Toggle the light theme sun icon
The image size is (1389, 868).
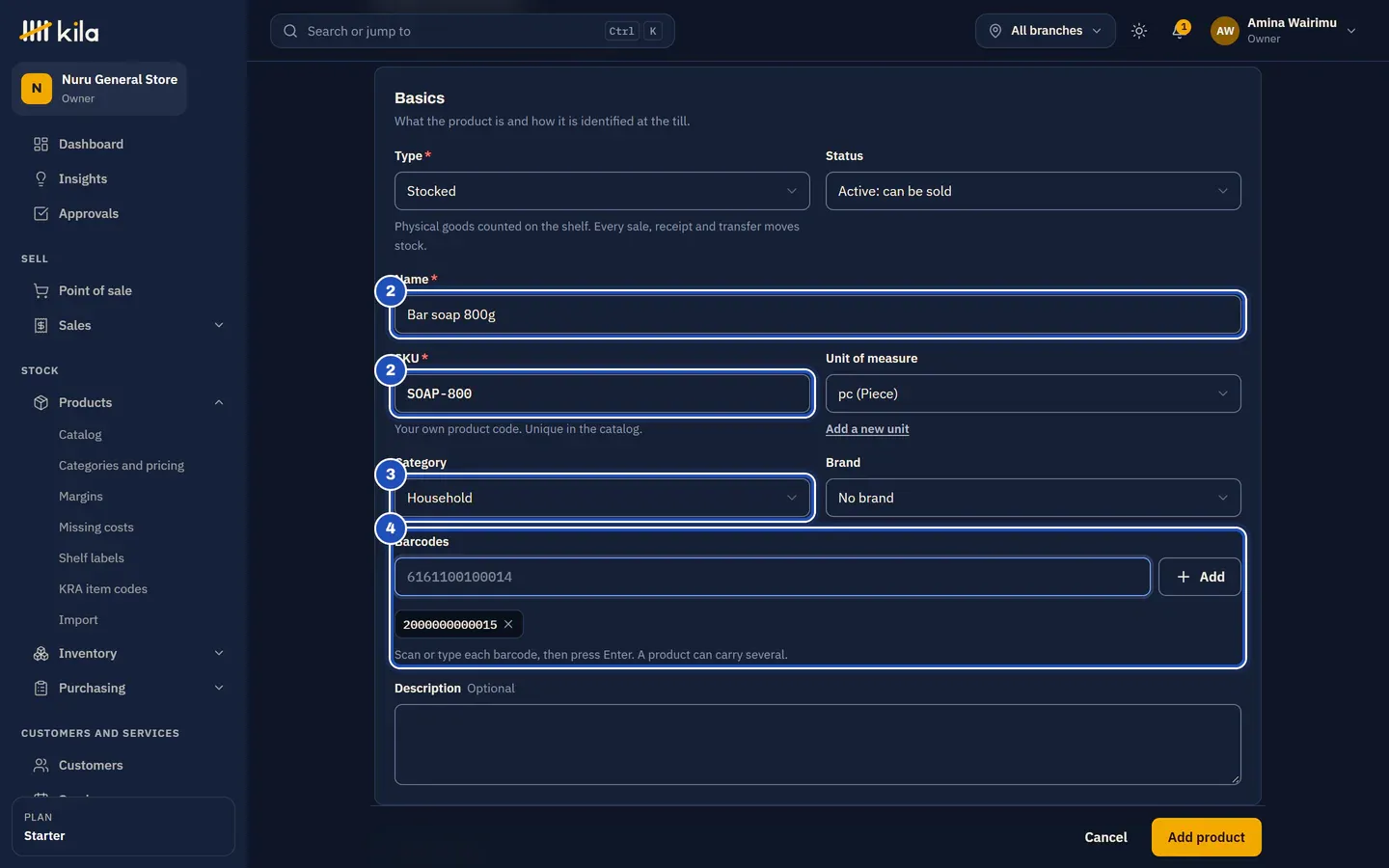[1139, 31]
